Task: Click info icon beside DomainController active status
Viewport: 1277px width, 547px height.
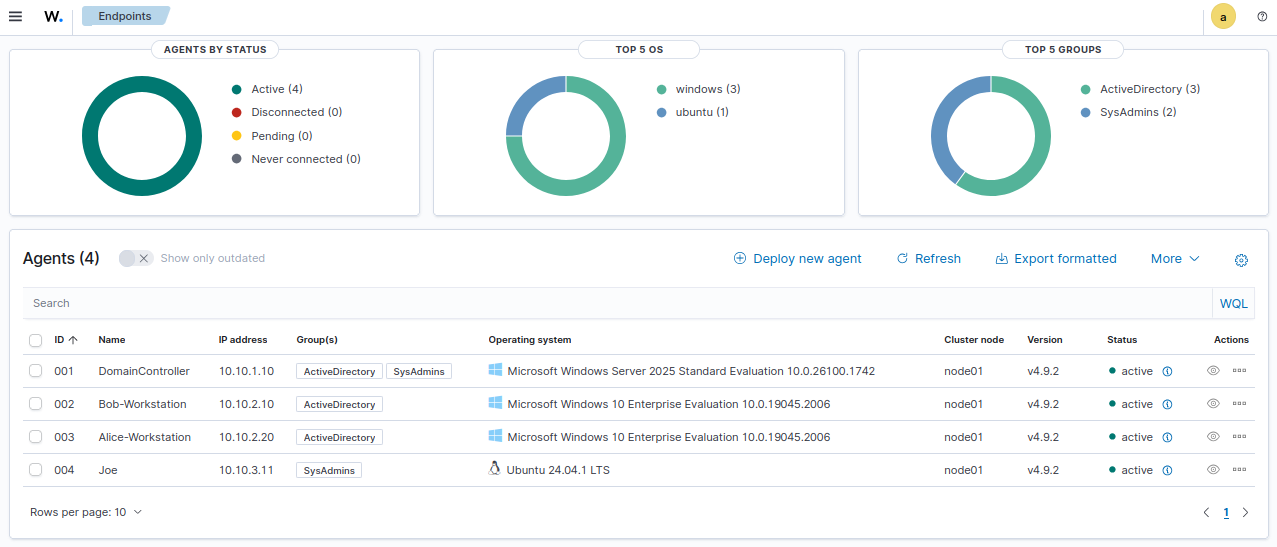Action: click(1167, 372)
